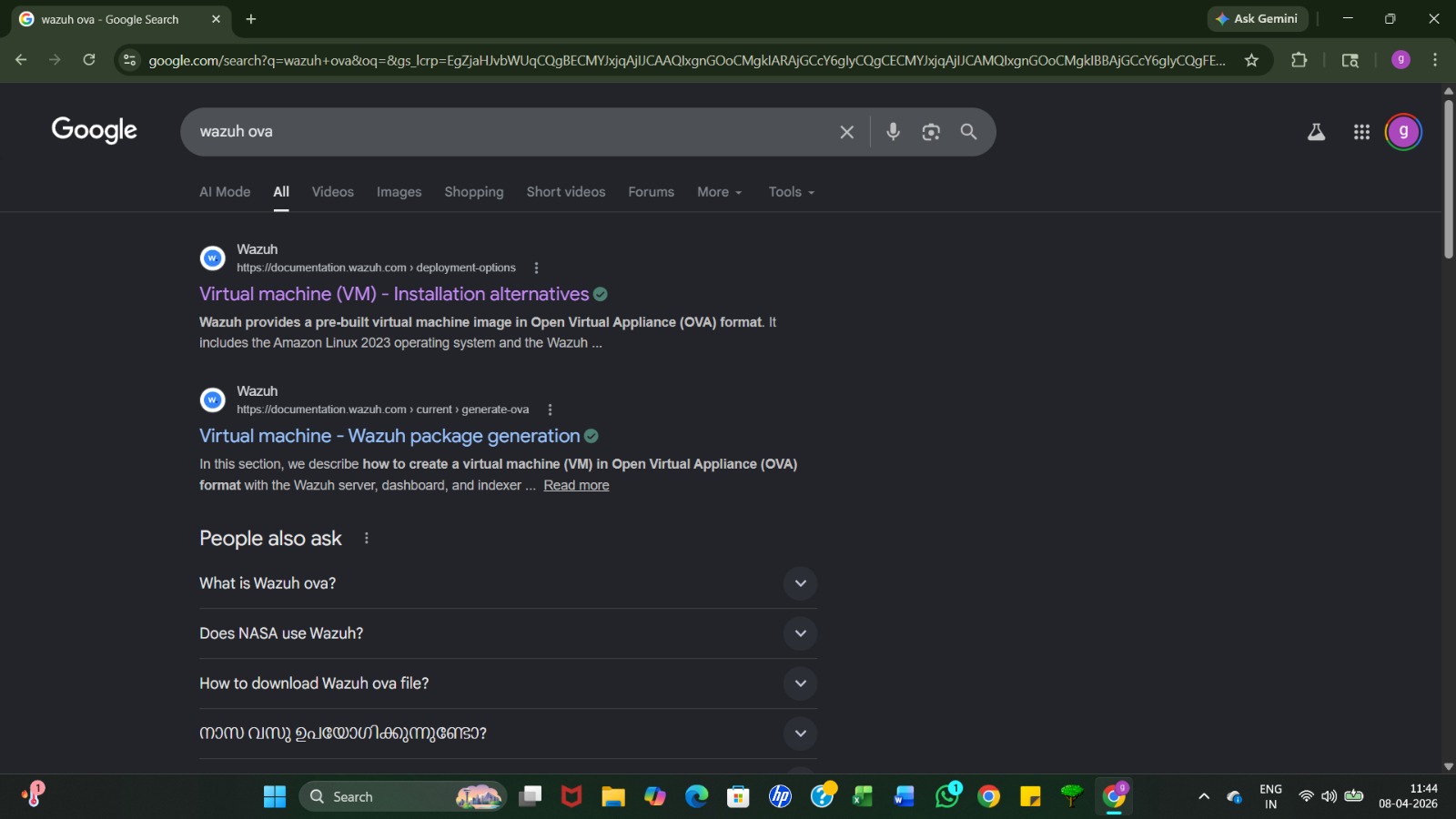Reload the current Google search page

click(x=89, y=60)
